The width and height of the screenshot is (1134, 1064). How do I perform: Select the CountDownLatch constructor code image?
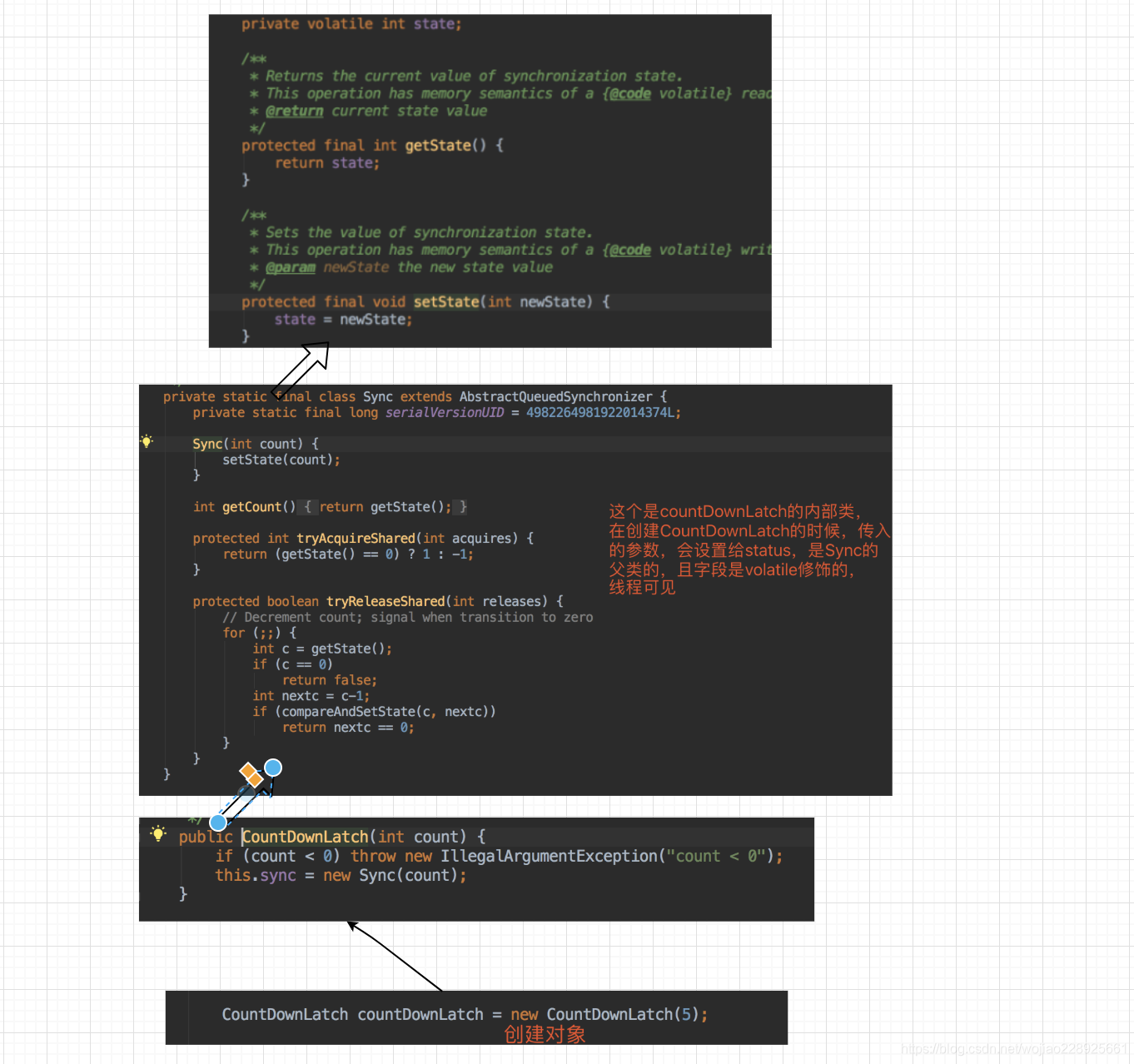[x=476, y=869]
